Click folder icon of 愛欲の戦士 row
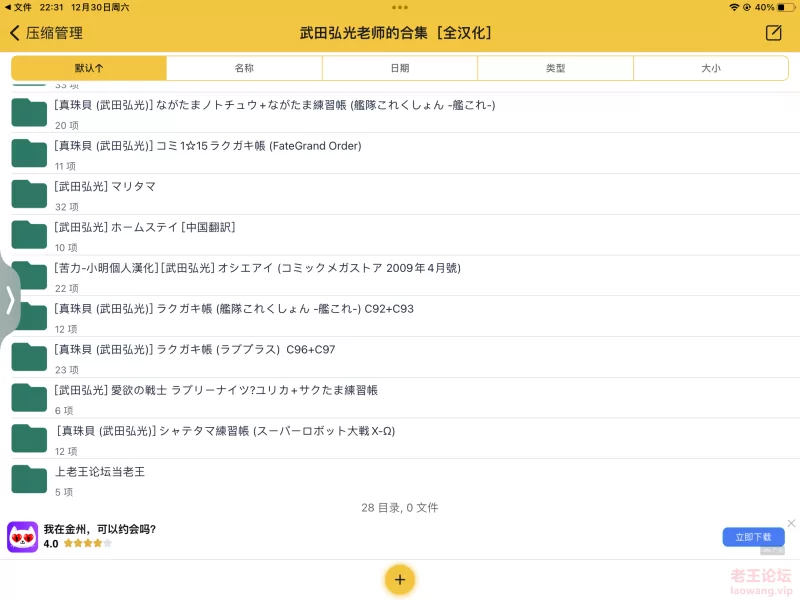This screenshot has width=800, height=600. [x=29, y=398]
